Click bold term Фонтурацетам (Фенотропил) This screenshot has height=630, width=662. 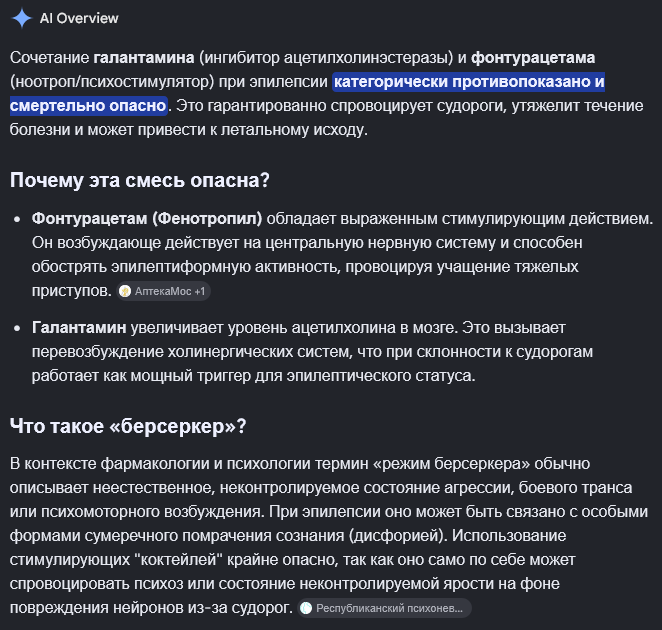(147, 219)
